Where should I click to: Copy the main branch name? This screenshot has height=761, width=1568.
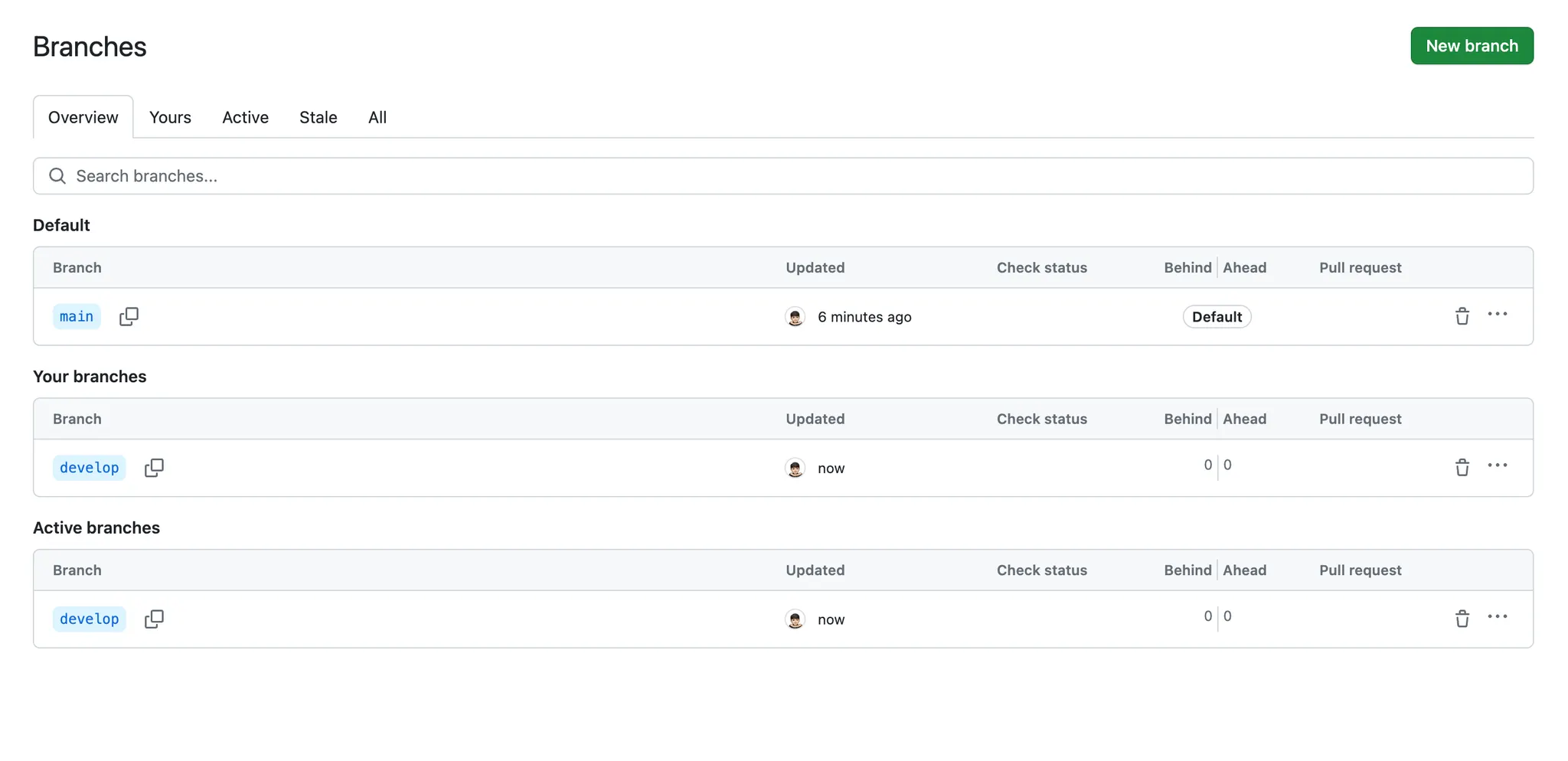[x=129, y=316]
